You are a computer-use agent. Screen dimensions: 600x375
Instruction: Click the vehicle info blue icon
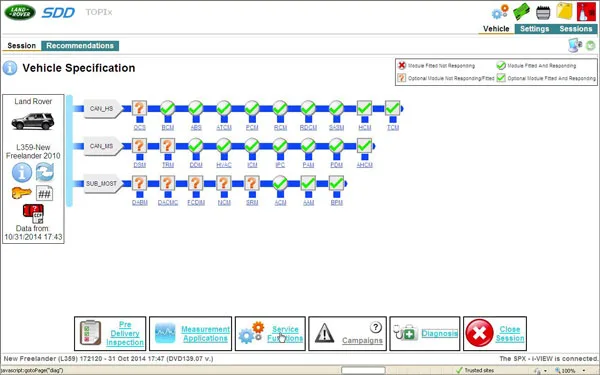[x=22, y=172]
